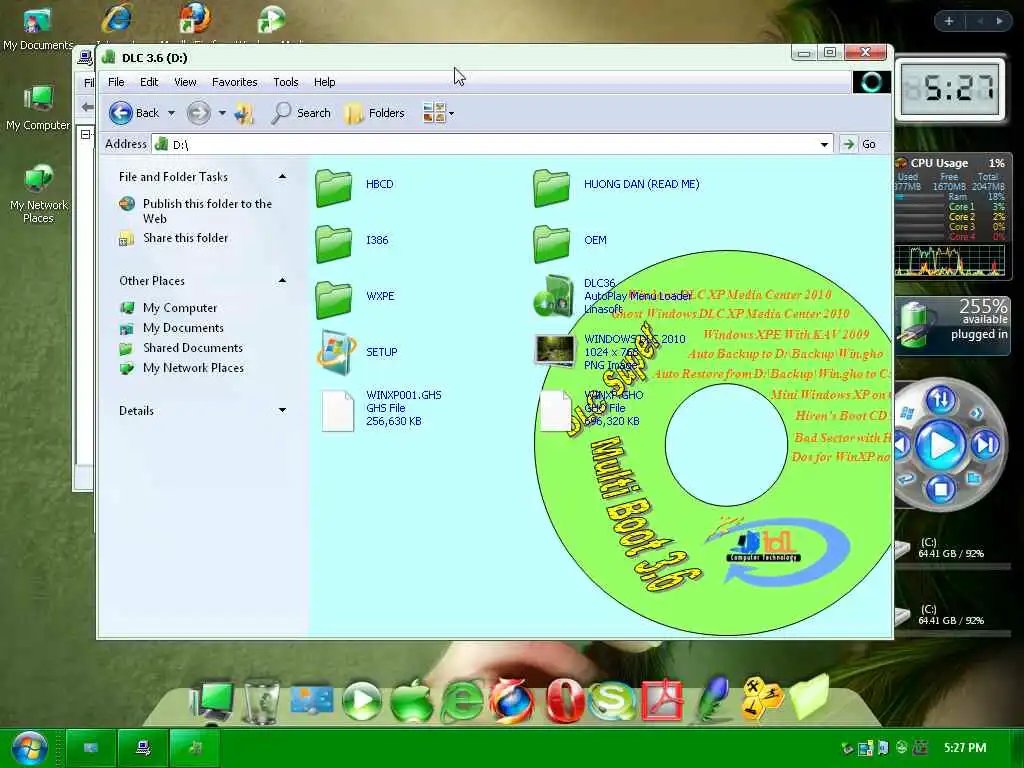This screenshot has width=1024, height=768.
Task: Click the taskbar clock showing 5:27 PM
Action: pos(965,748)
